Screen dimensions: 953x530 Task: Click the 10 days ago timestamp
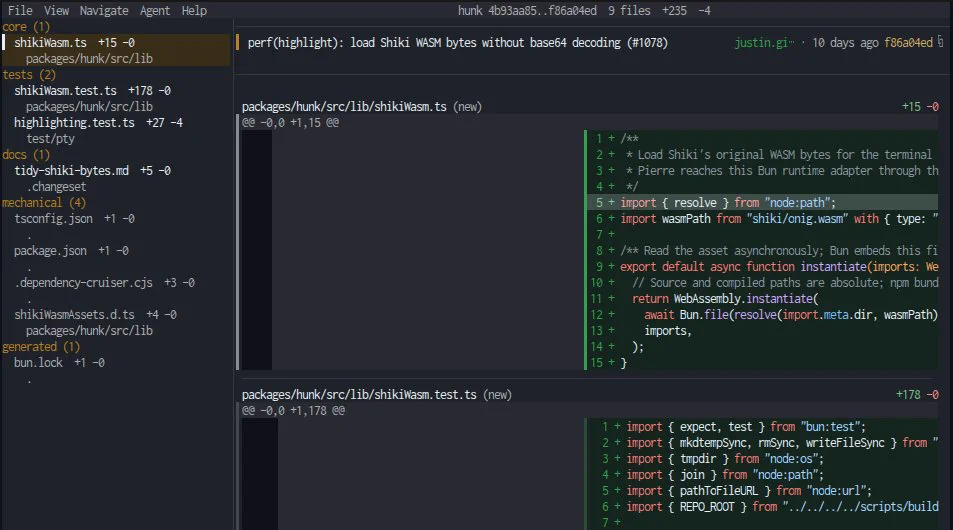click(845, 43)
